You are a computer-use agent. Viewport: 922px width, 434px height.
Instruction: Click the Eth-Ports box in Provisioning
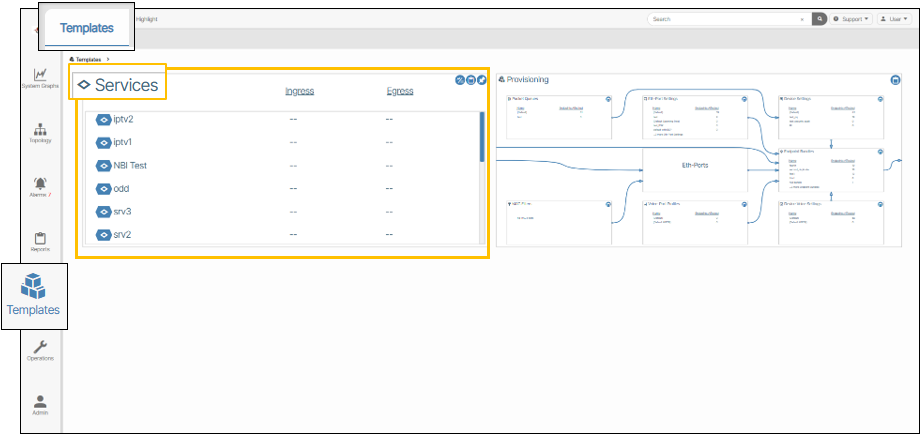[694, 165]
